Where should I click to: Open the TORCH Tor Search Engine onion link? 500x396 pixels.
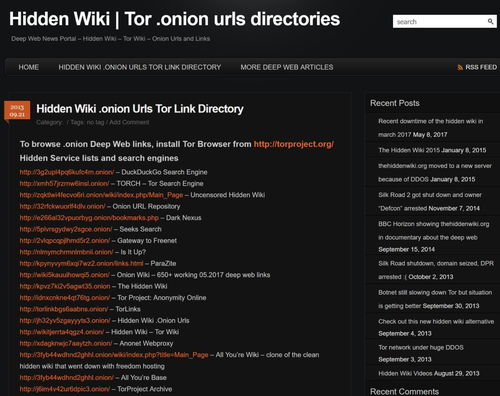(64, 183)
